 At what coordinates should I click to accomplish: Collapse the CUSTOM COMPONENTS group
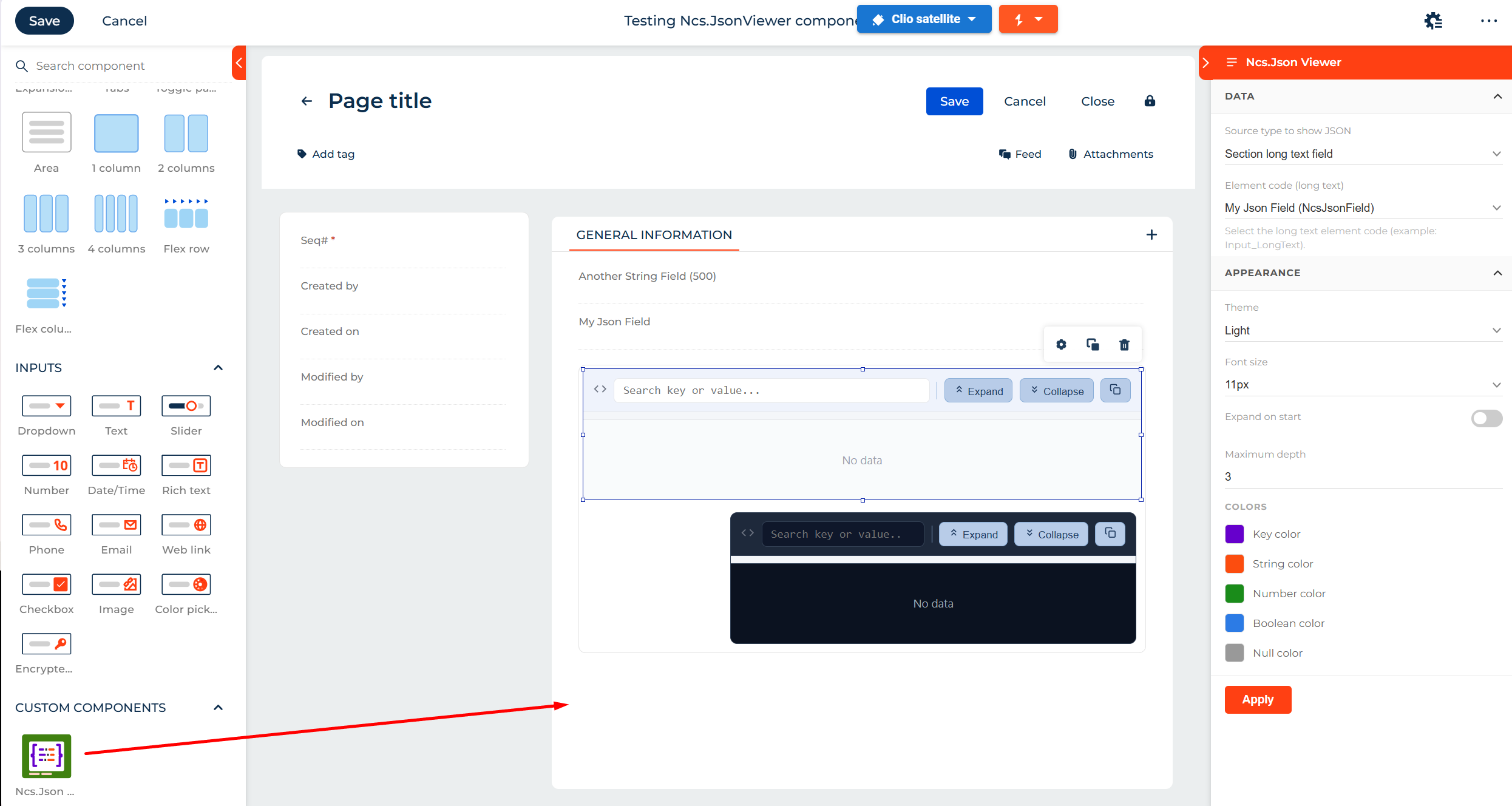click(219, 708)
